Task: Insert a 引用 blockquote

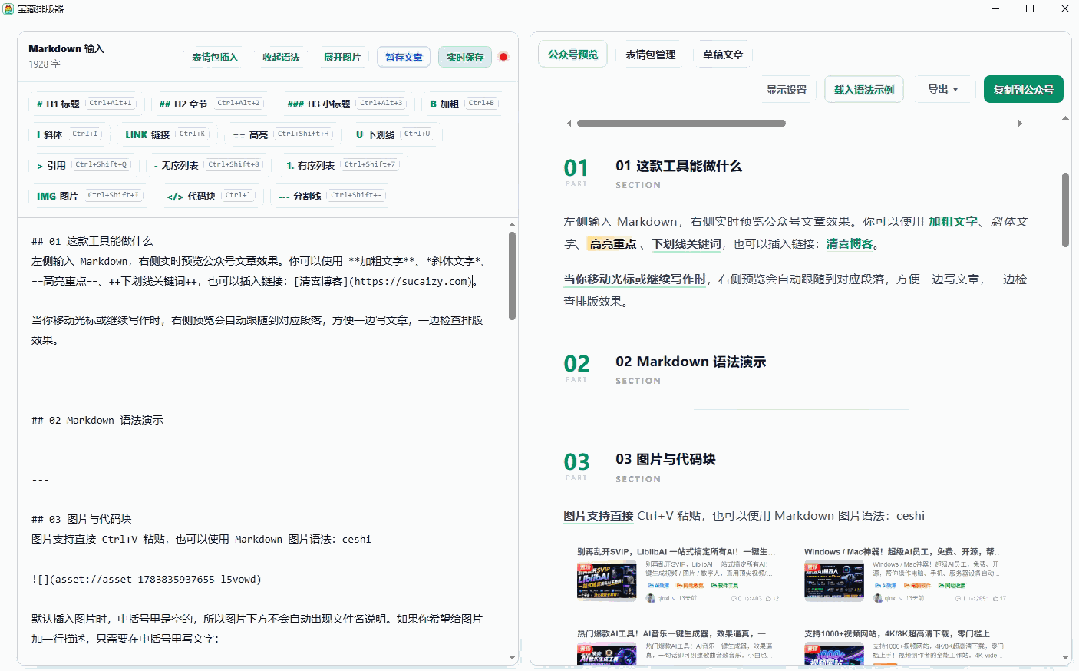Action: pyautogui.click(x=83, y=165)
